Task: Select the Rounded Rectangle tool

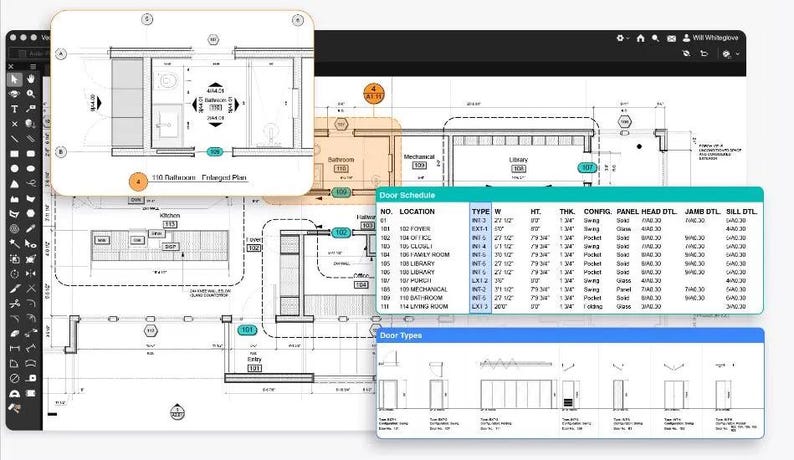Action: [31, 154]
